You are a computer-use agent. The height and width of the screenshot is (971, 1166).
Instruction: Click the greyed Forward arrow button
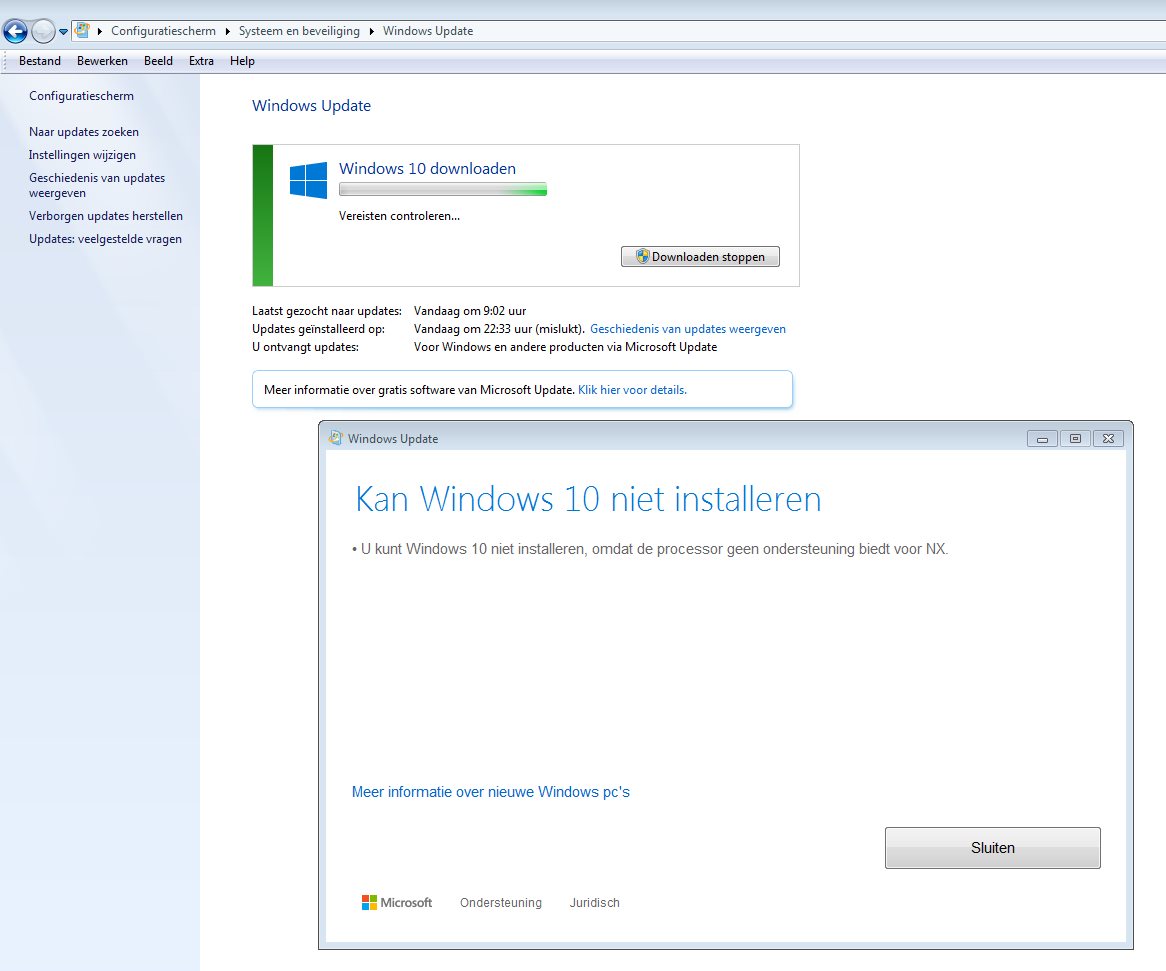point(43,31)
